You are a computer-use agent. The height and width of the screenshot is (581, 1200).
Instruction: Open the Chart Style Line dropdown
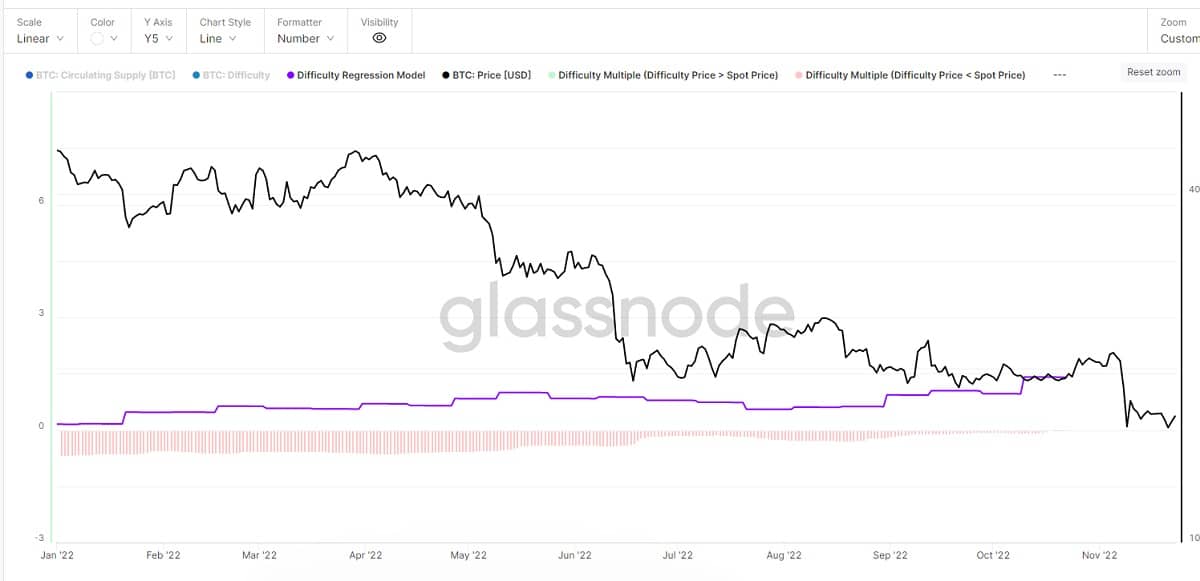coord(218,39)
